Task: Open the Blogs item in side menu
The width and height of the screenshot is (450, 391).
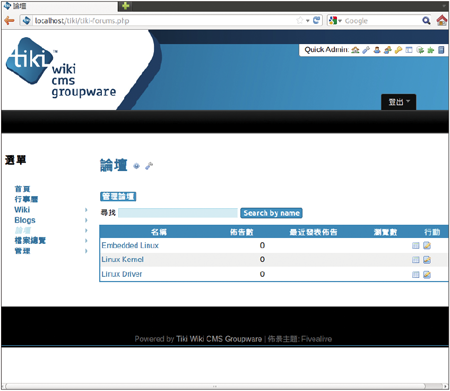Action: (25, 220)
